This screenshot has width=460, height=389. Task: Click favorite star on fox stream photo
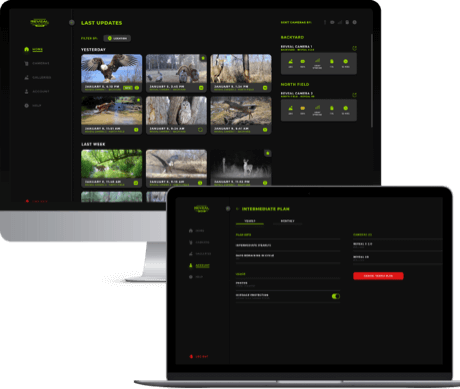(x=138, y=100)
